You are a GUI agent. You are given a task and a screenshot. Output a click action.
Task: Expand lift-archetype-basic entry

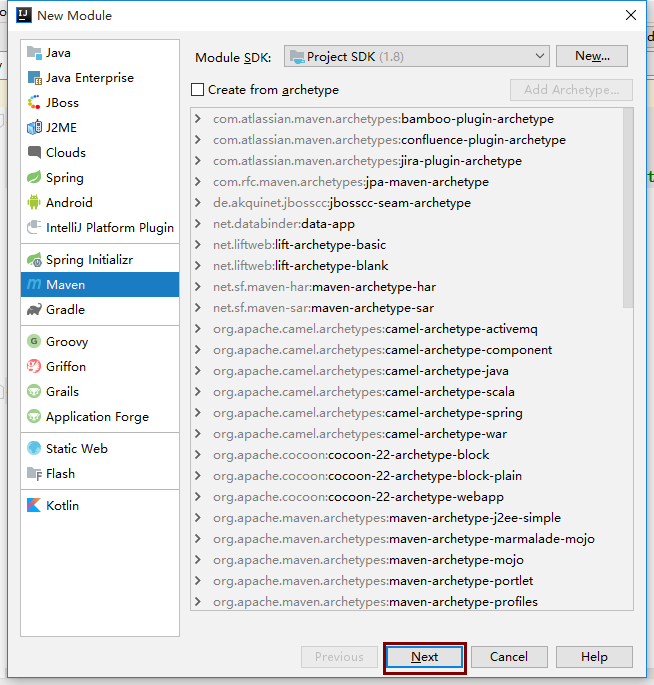pos(198,245)
